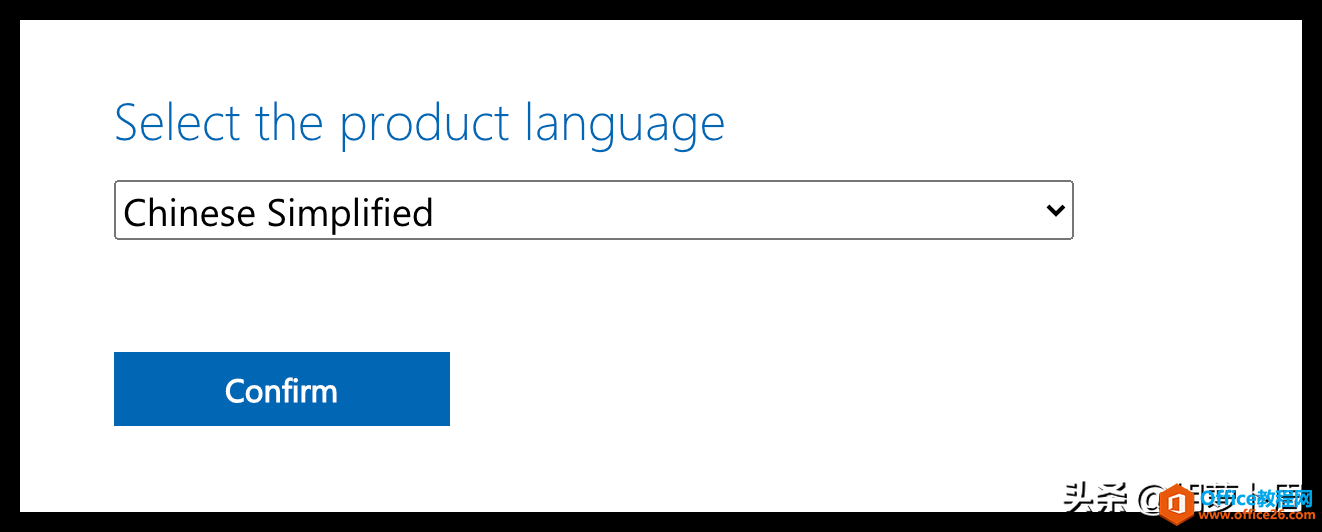The width and height of the screenshot is (1322, 532).
Task: Select the Chinese Simplified text in the combo box
Action: tap(278, 213)
